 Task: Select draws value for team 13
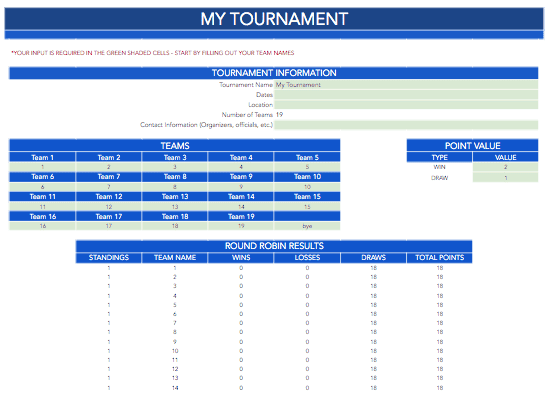pos(374,378)
